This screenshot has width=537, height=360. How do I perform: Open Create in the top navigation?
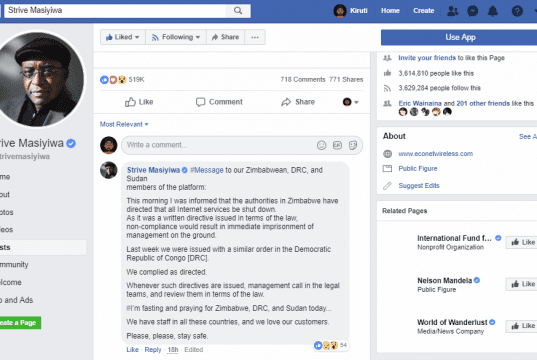(423, 11)
